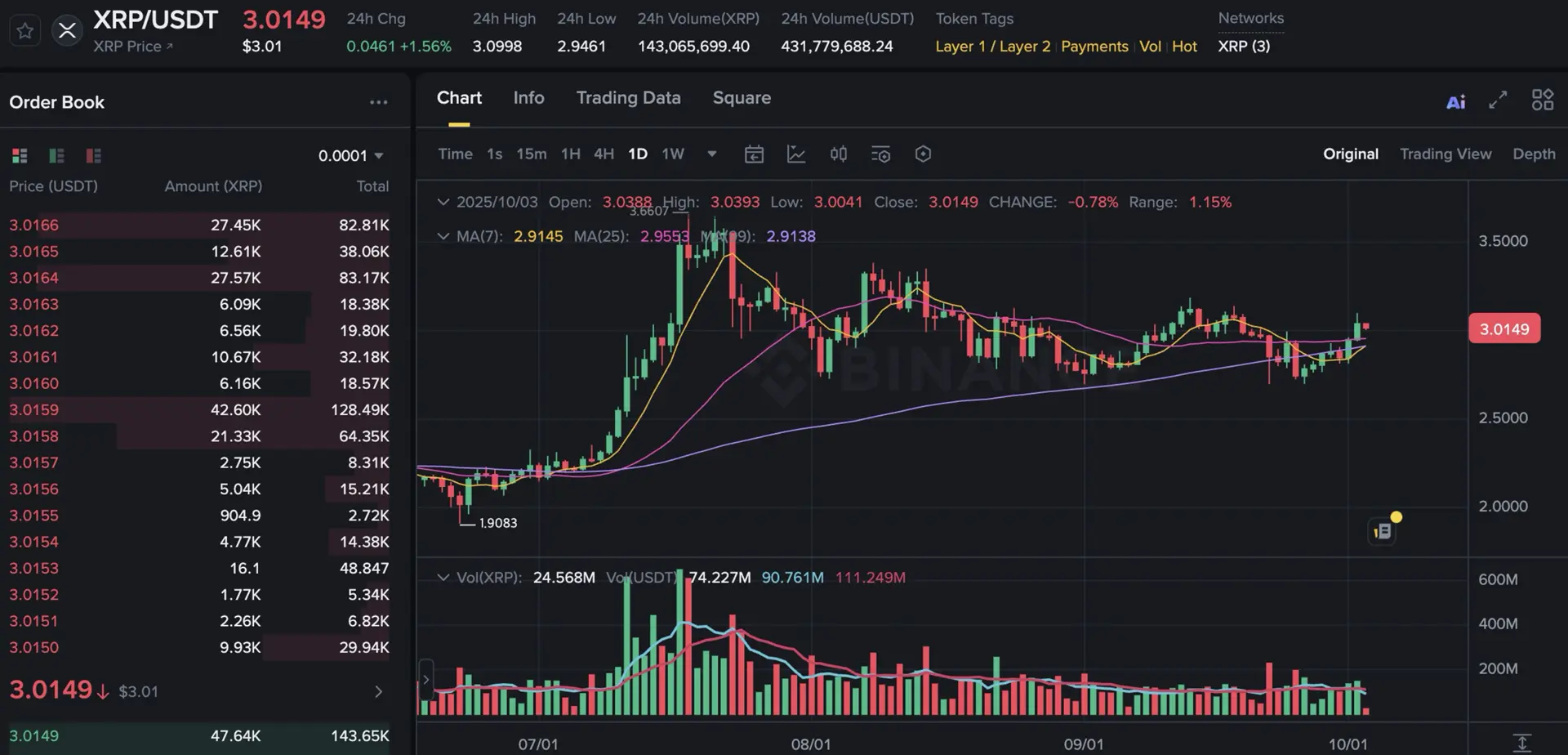Open the jump-to-date calendar icon
Screen dimensions: 1568x755
(x=754, y=154)
